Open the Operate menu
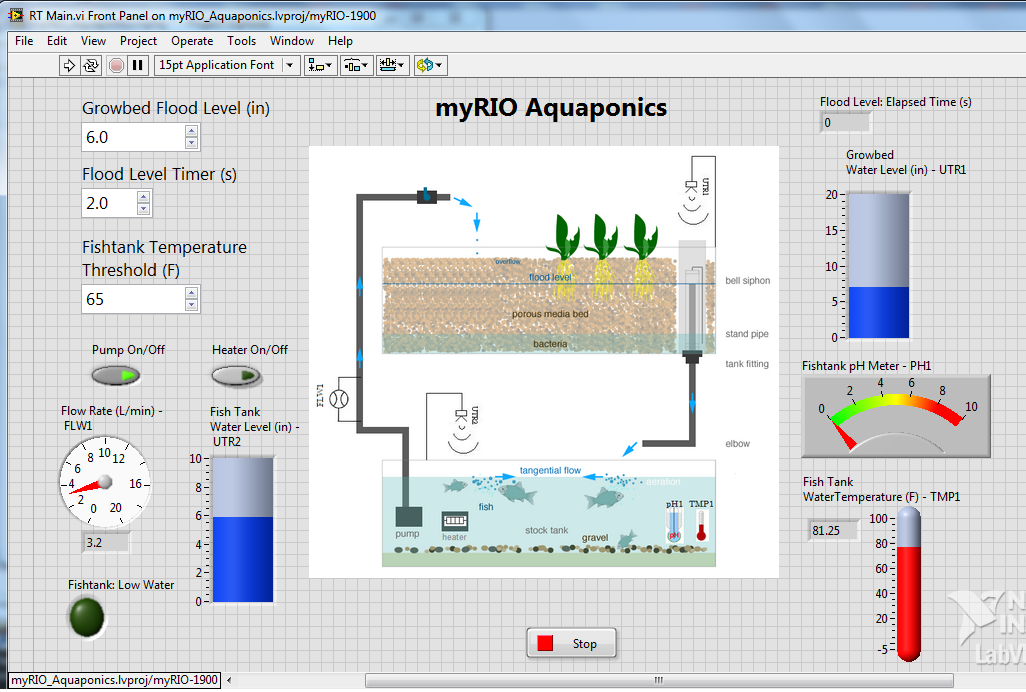The width and height of the screenshot is (1026, 692). (x=191, y=41)
